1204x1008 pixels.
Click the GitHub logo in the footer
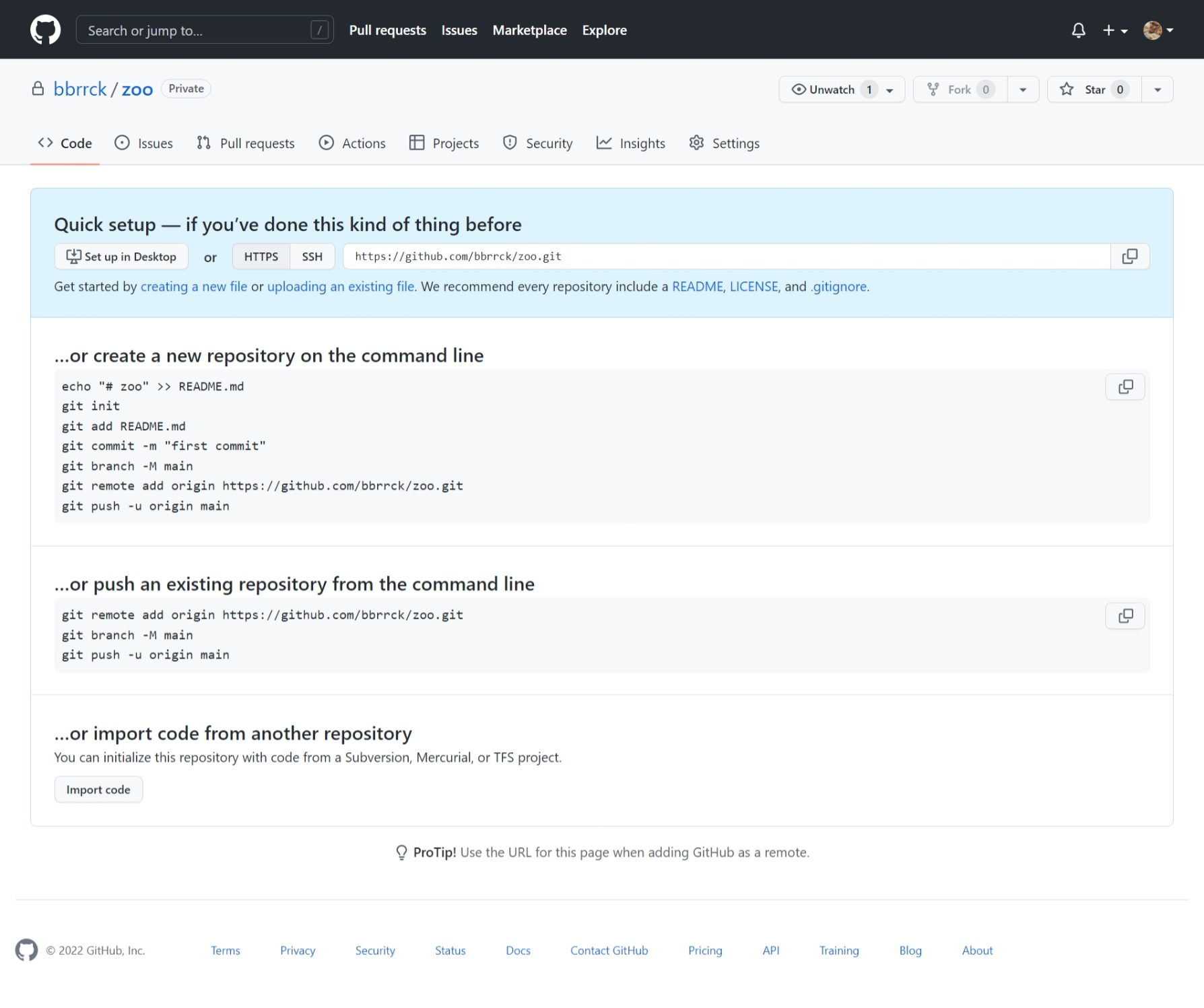26,950
